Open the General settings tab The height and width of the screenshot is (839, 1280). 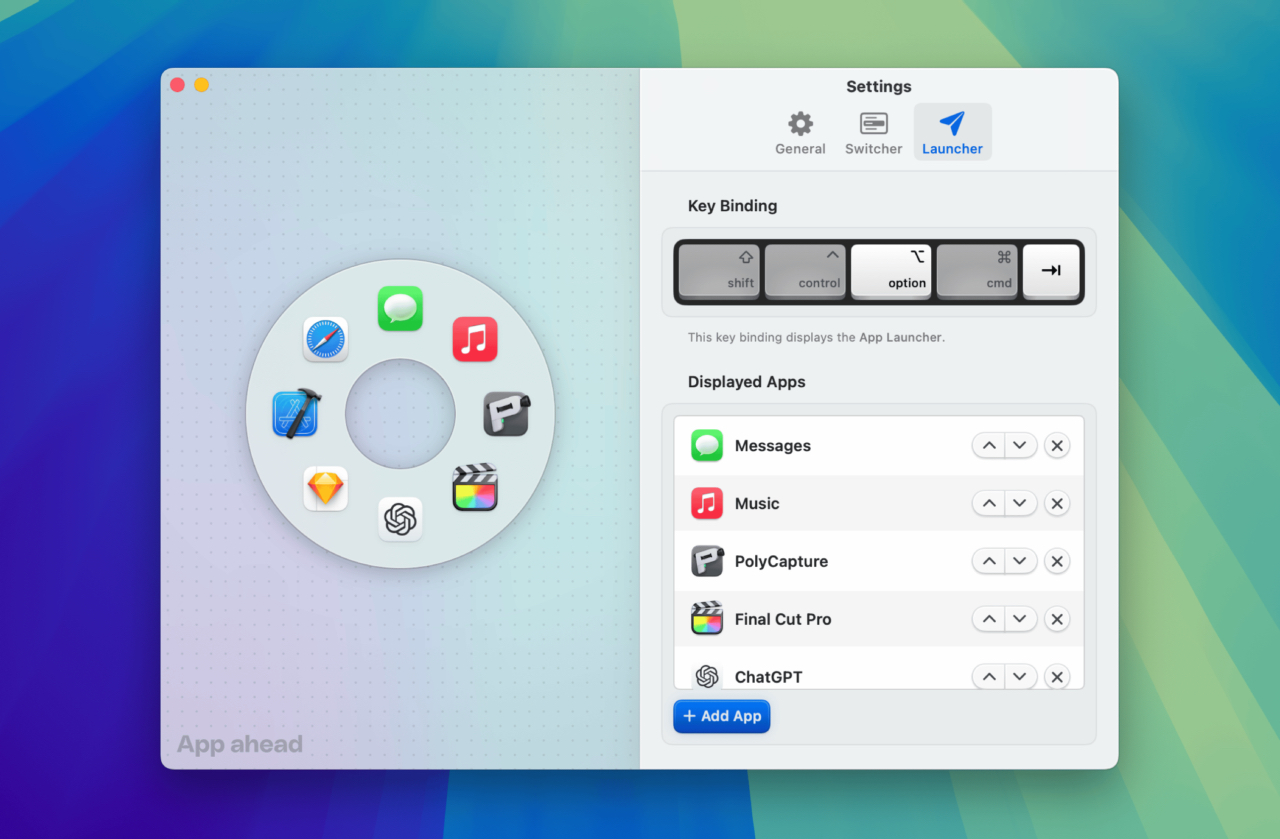800,133
